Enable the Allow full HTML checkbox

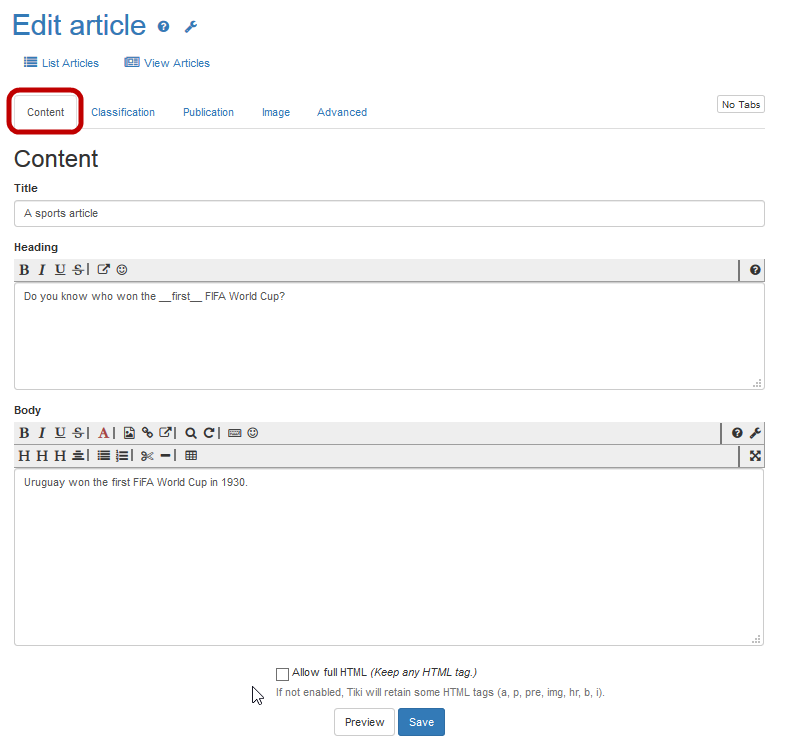click(x=282, y=674)
